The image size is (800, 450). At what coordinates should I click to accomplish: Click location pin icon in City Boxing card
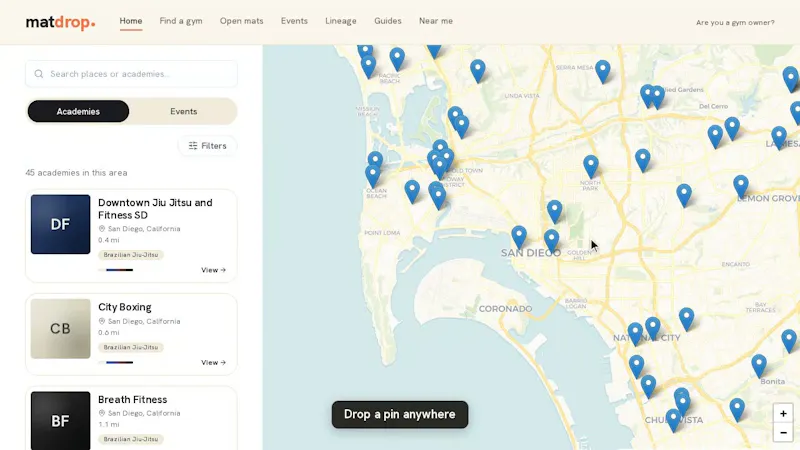click(x=102, y=321)
